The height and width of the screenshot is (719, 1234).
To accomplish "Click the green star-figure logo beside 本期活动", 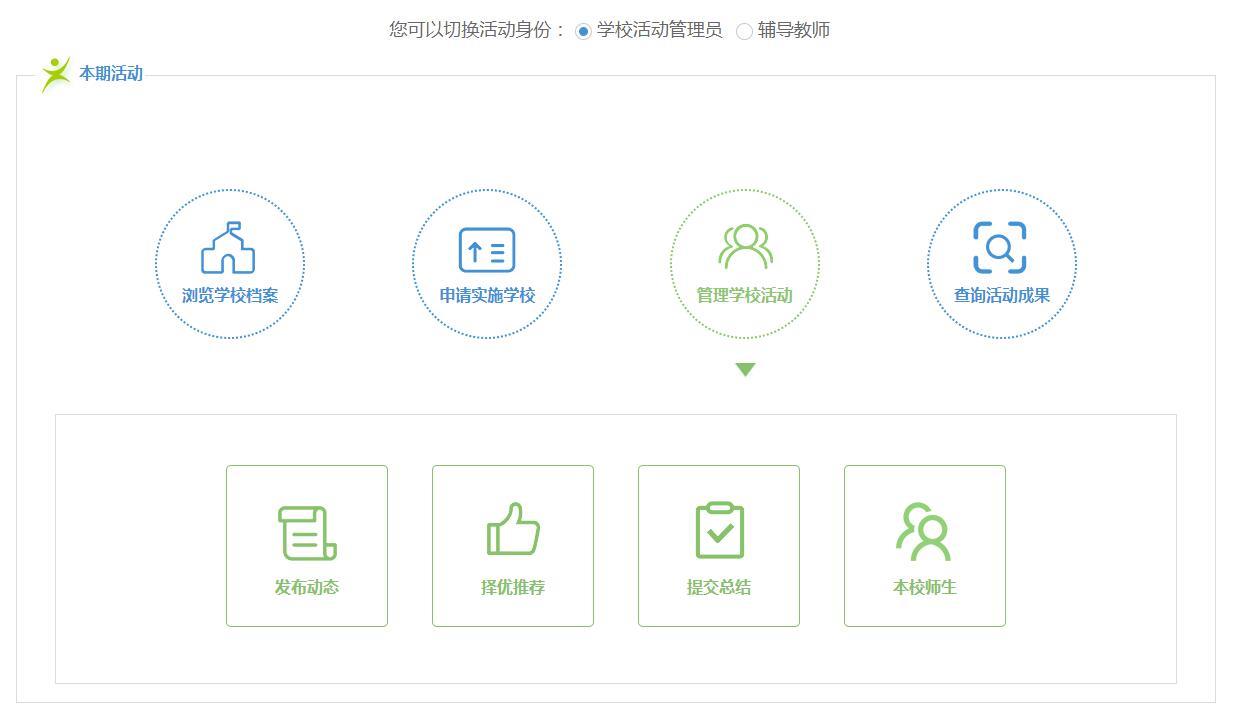I will click(x=55, y=74).
